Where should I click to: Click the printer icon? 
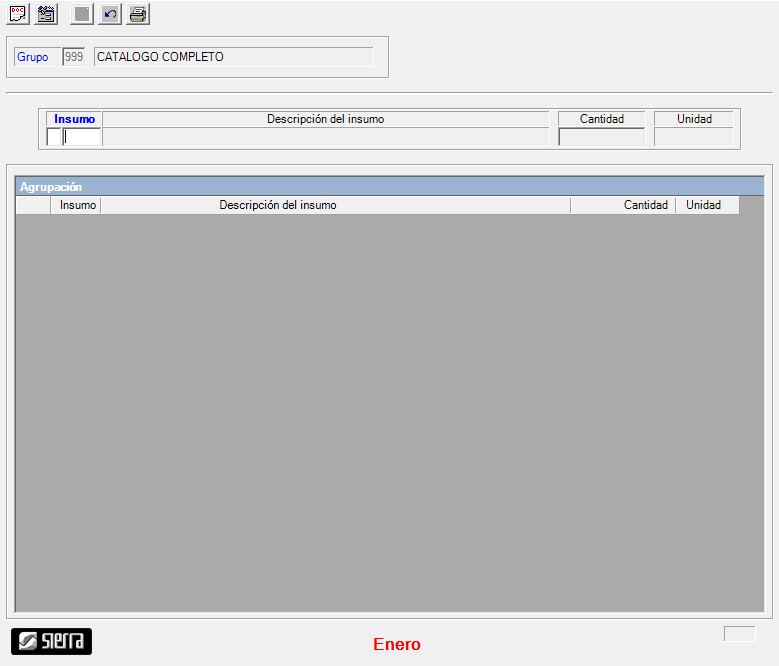[138, 14]
